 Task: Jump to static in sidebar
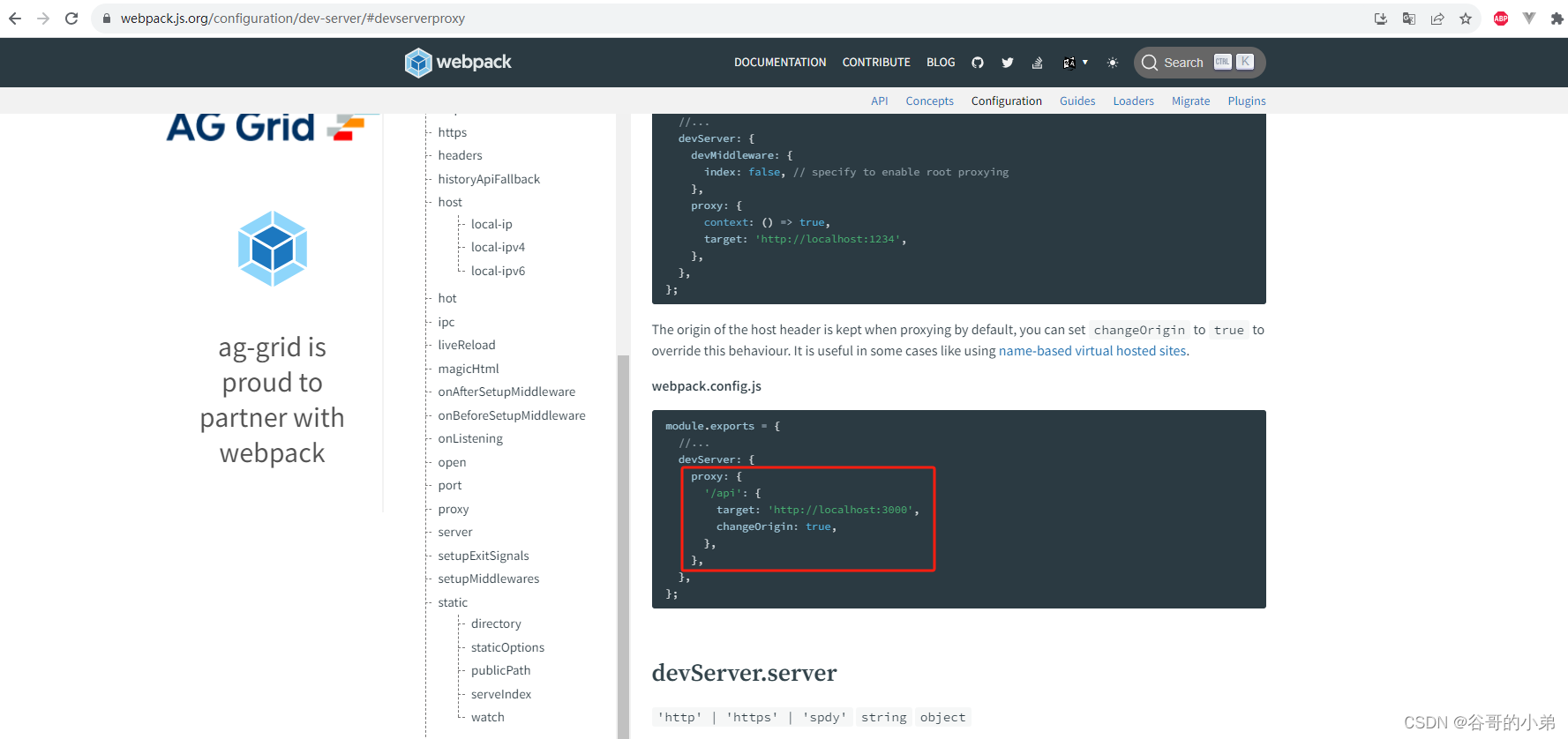[453, 602]
